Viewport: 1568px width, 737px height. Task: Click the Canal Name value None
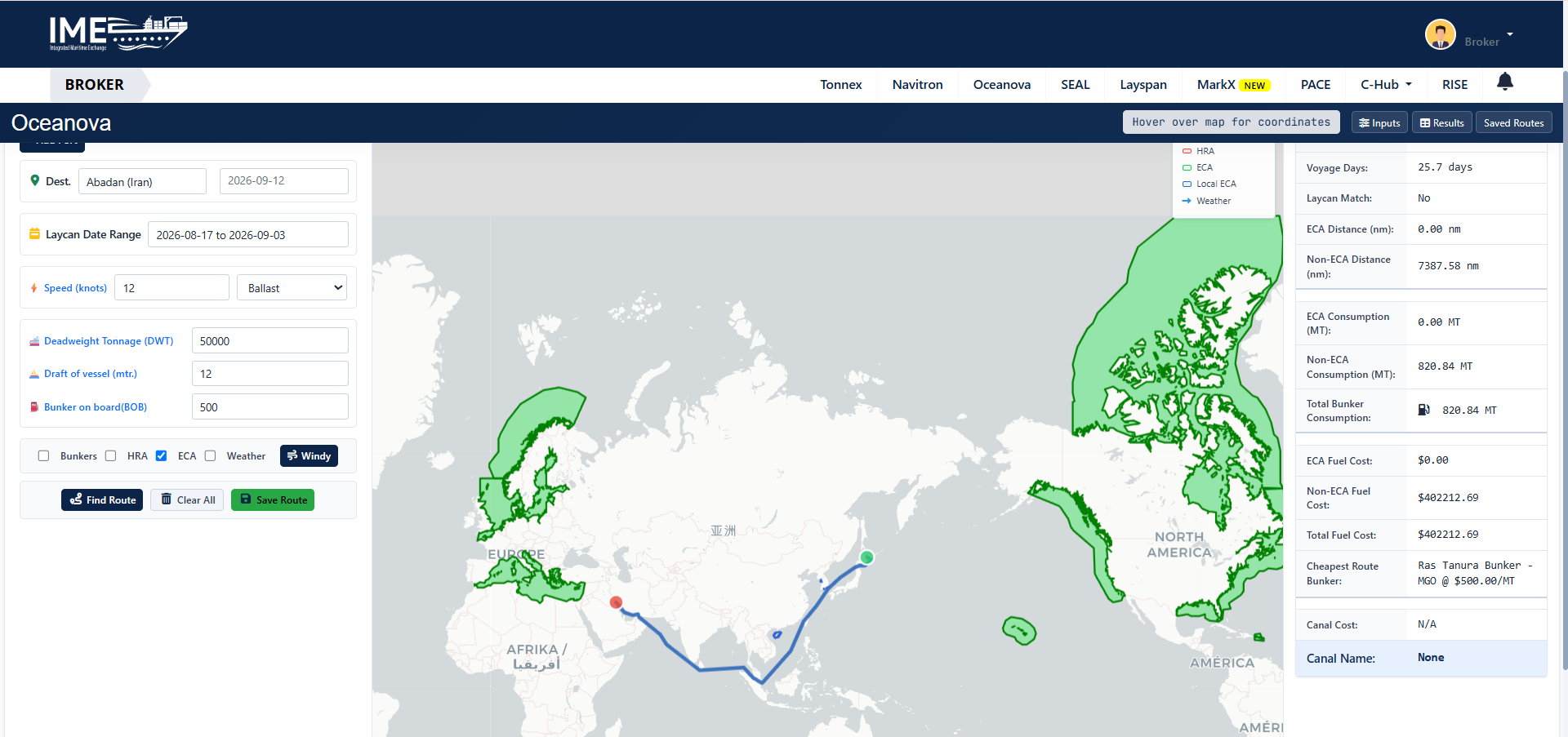click(1431, 658)
